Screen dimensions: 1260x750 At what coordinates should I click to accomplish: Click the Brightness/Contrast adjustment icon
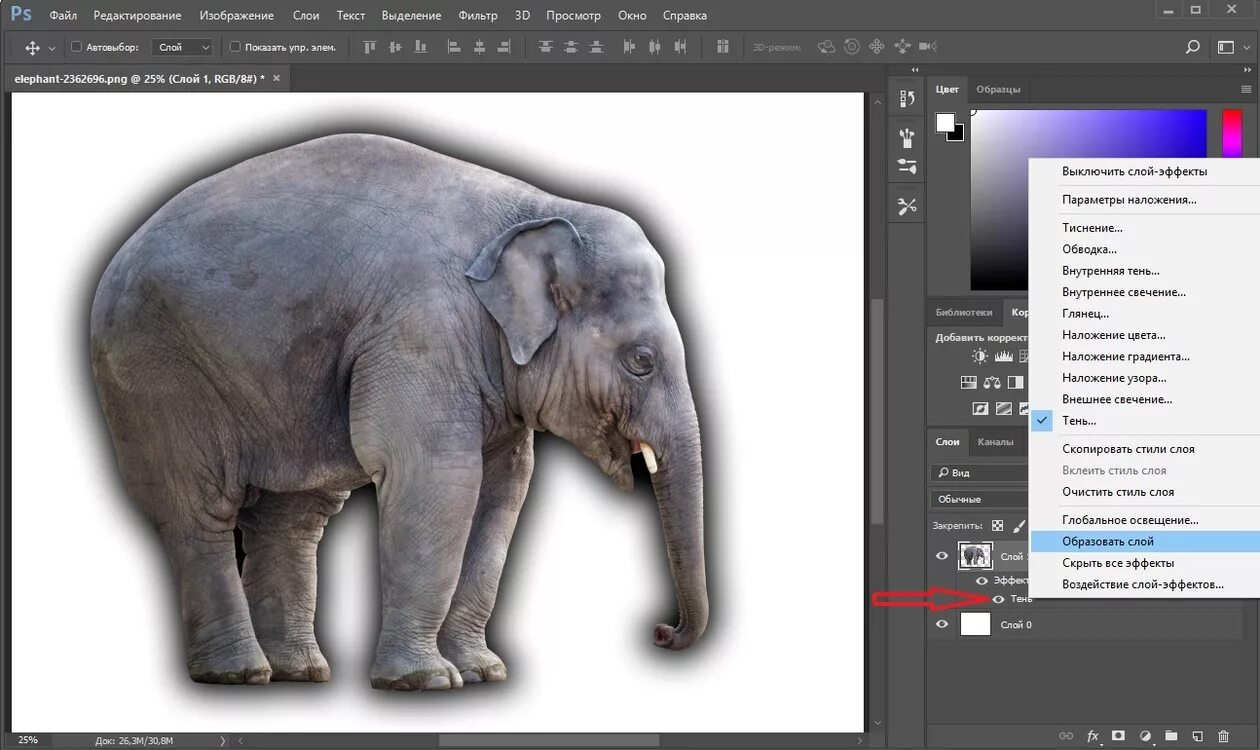pos(979,356)
